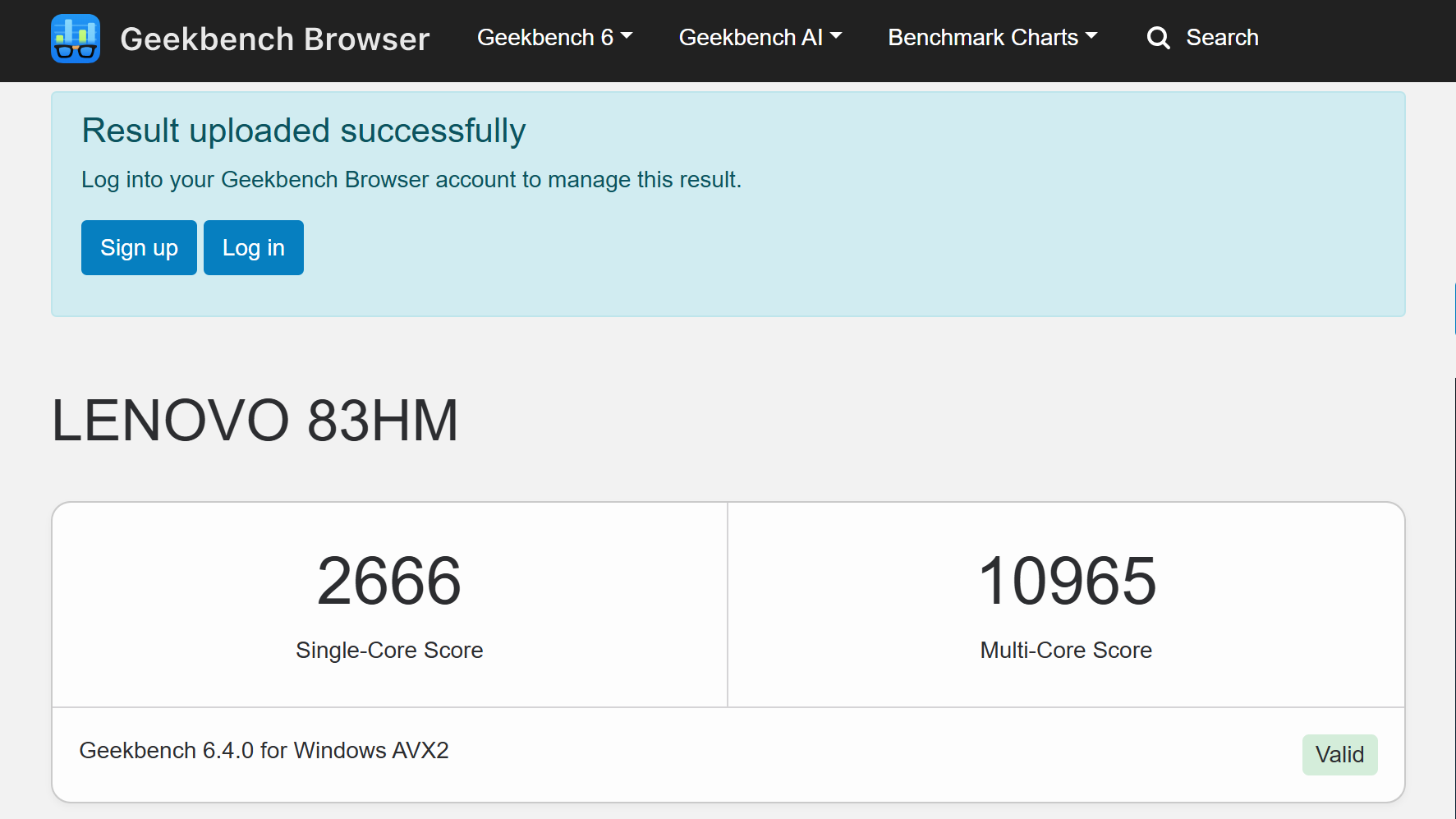The width and height of the screenshot is (1456, 819).
Task: Click the LENOVO 83HM heading
Action: click(x=255, y=421)
